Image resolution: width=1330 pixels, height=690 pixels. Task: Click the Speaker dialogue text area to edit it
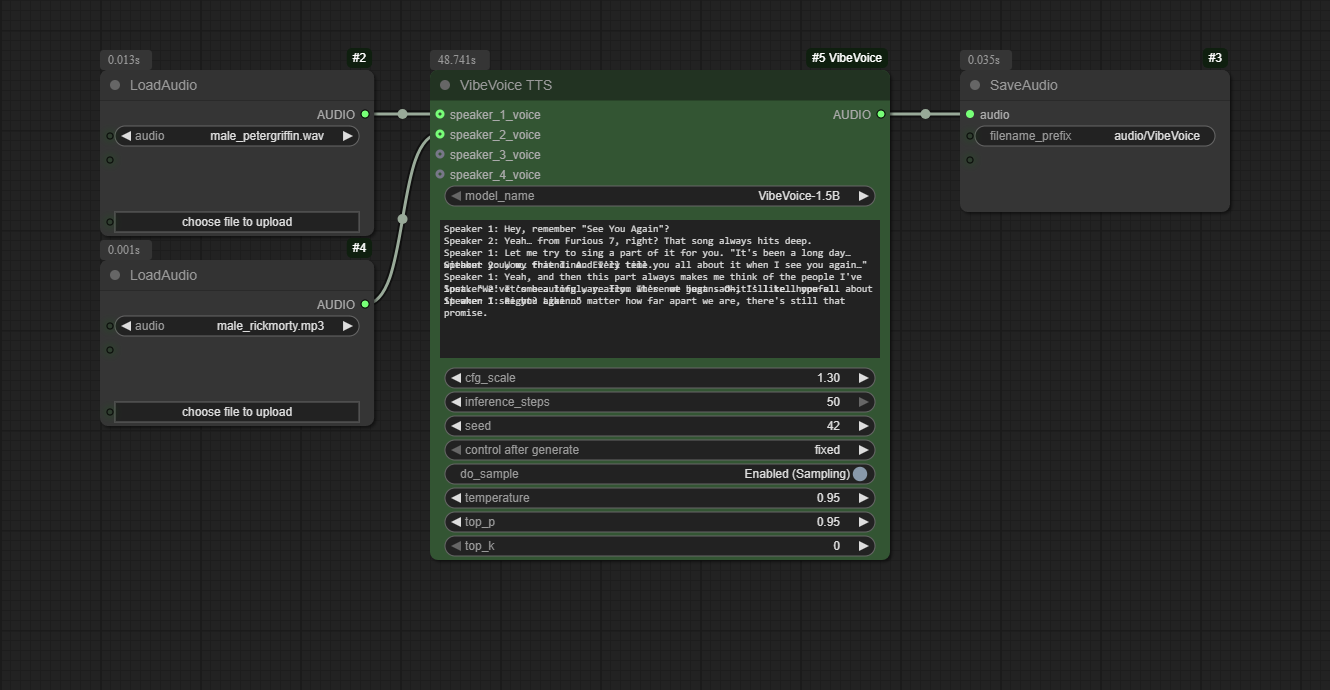659,290
